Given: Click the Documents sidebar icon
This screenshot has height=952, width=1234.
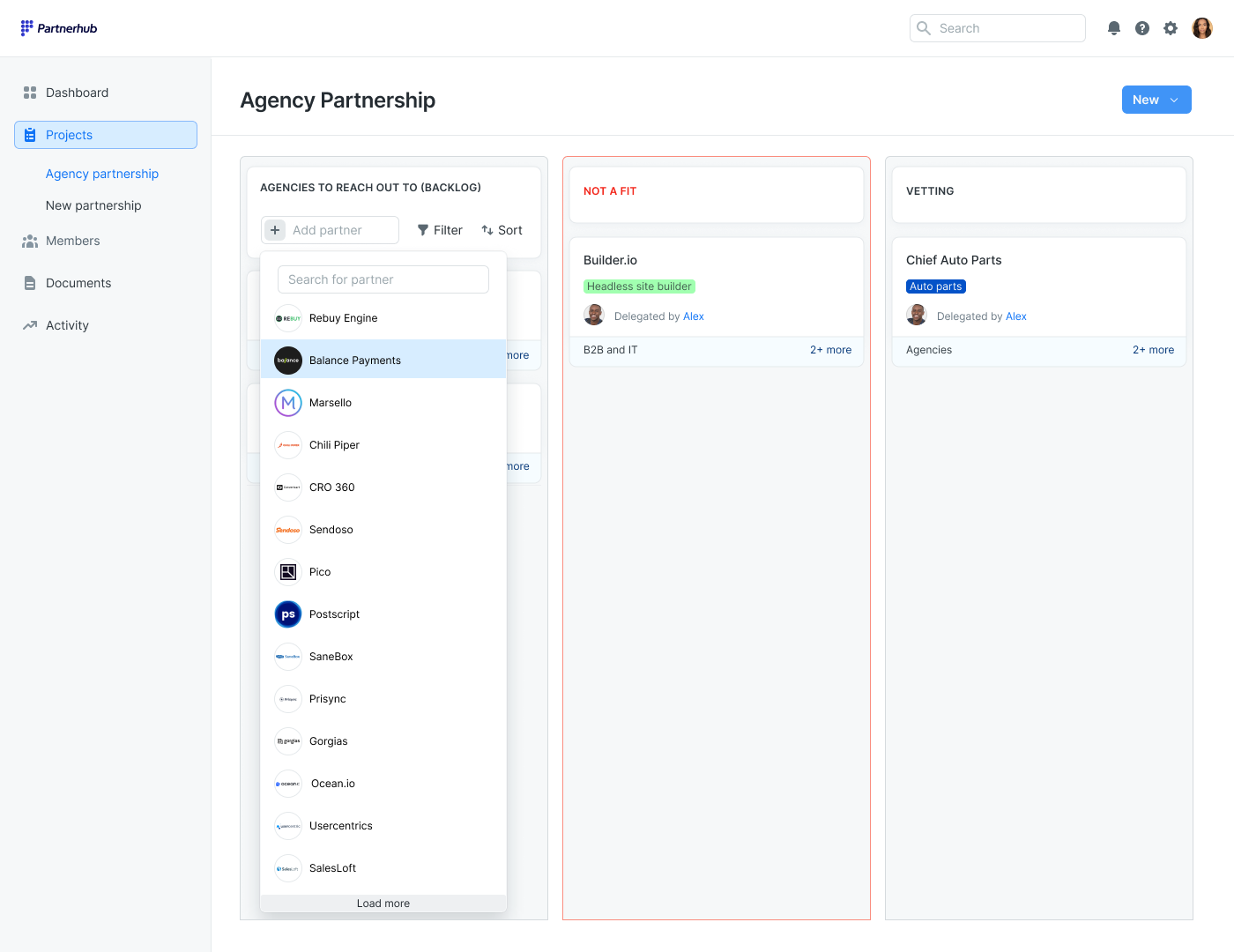Looking at the screenshot, I should click(30, 282).
